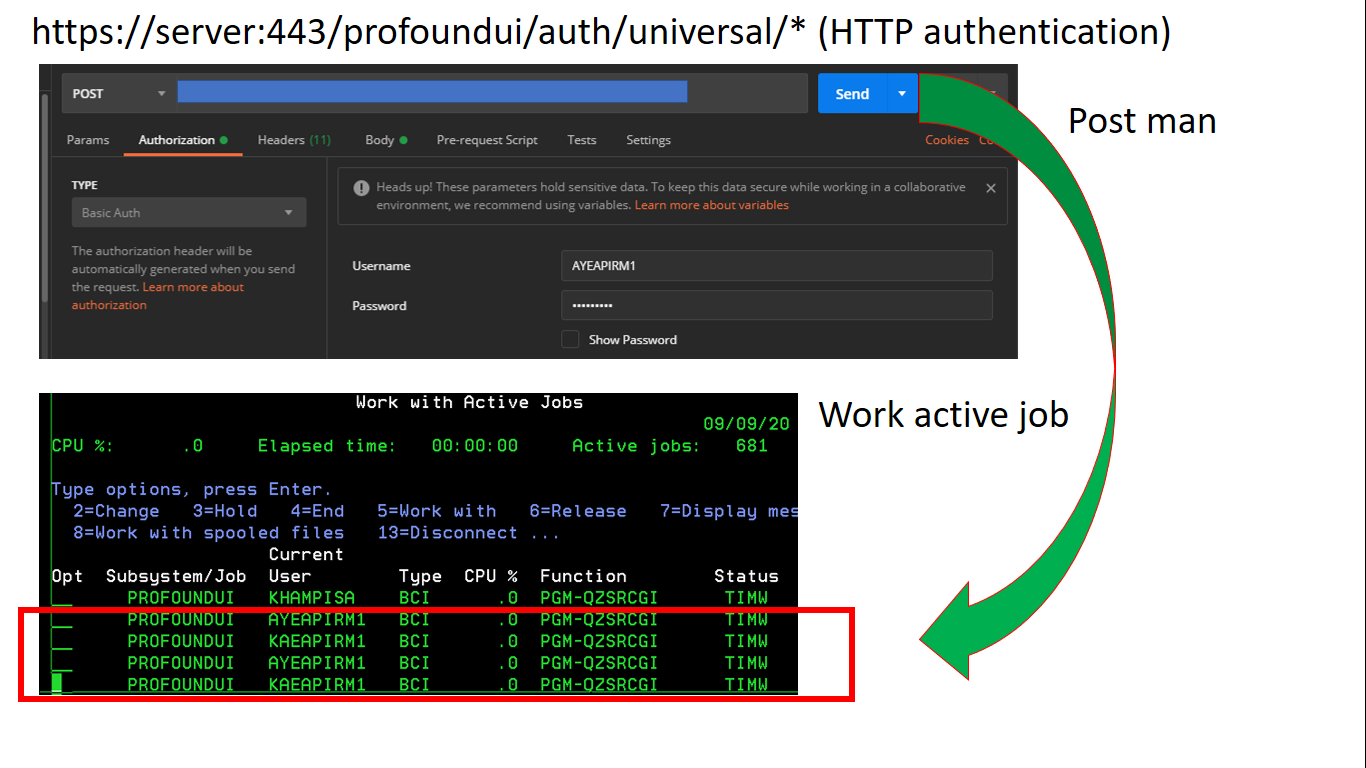The height and width of the screenshot is (768, 1366).
Task: Dismiss the Heads up warning banner
Action: [991, 188]
